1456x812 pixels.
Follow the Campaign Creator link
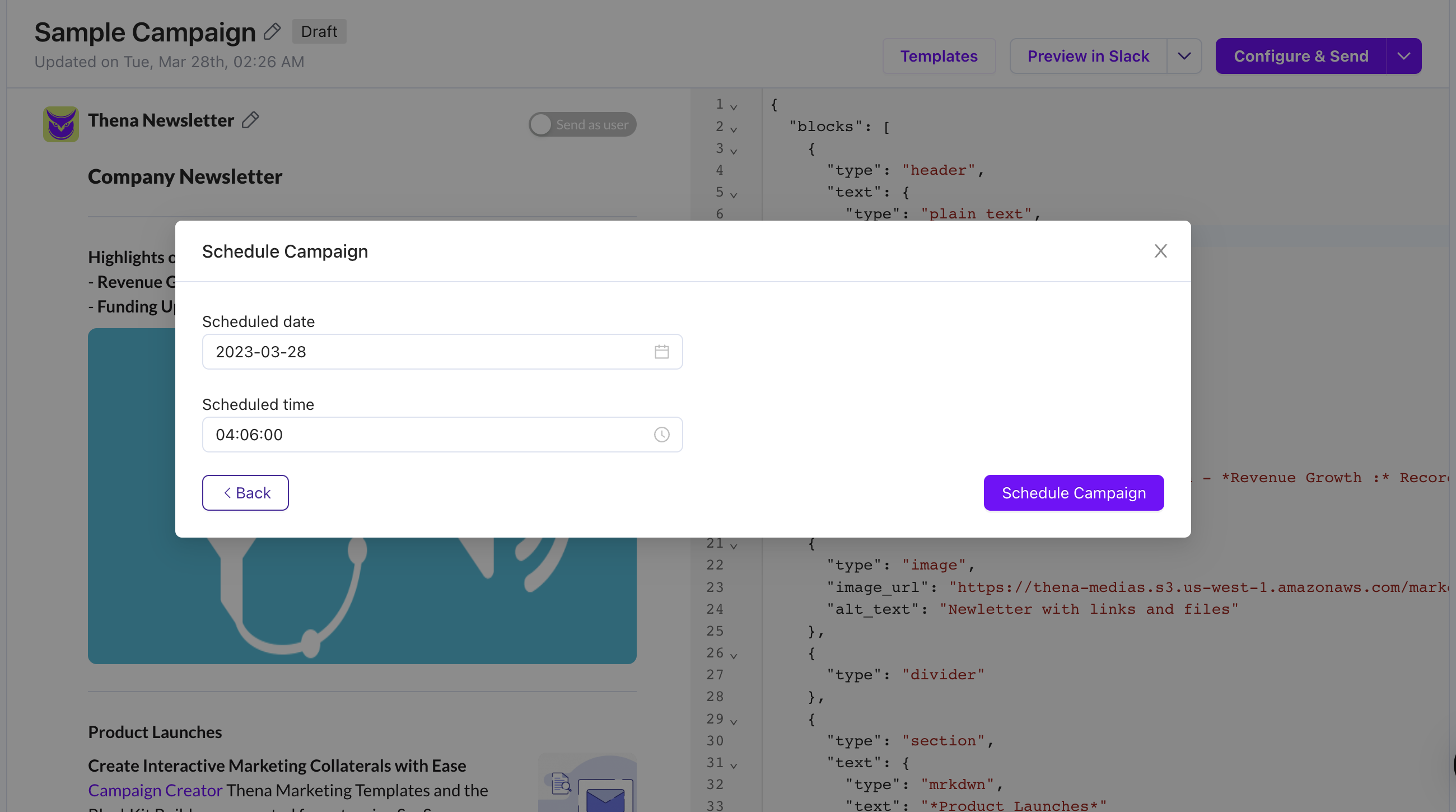click(x=155, y=790)
